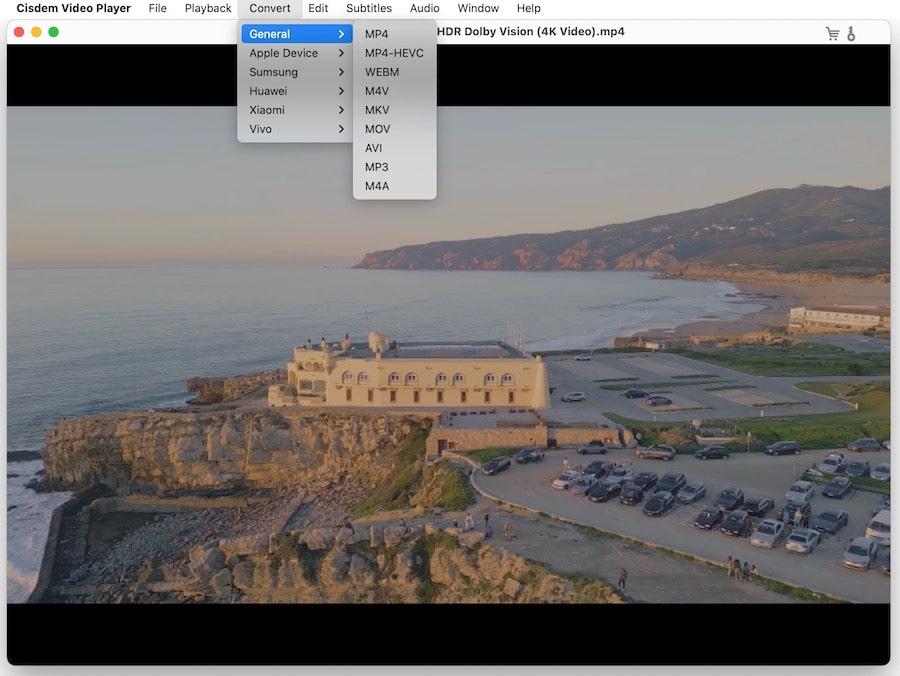
Task: Click the video area to pause playback
Action: coord(600,400)
